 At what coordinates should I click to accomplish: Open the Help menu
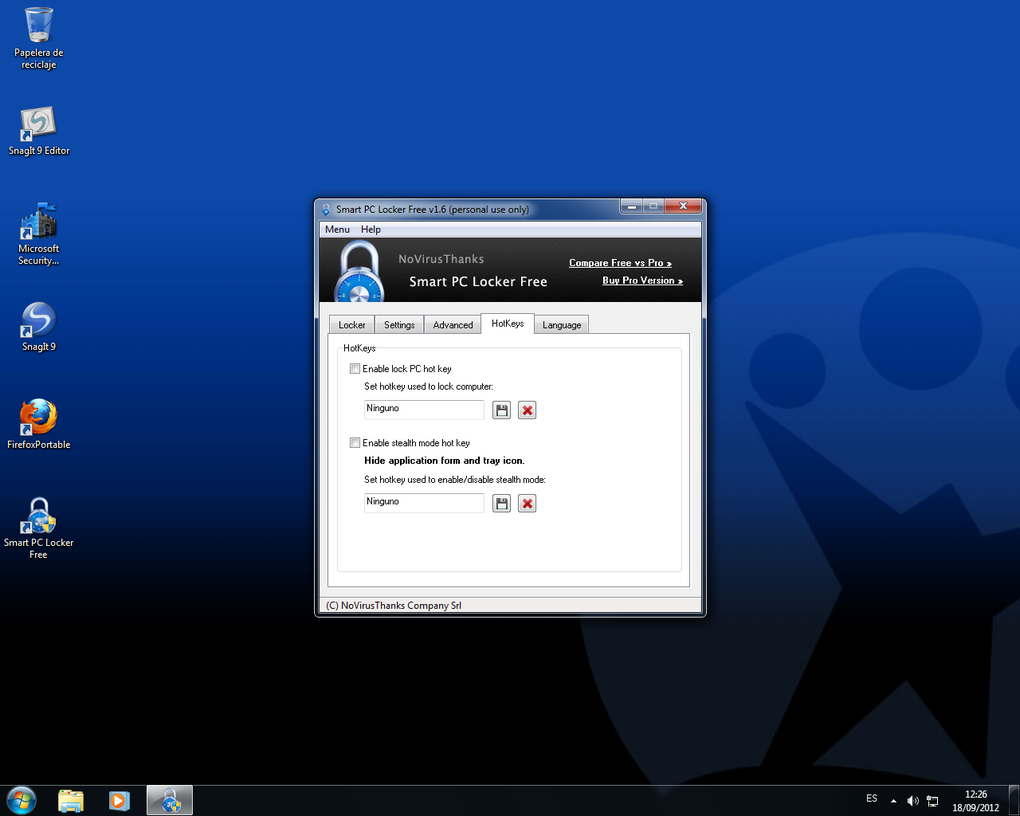coord(370,230)
